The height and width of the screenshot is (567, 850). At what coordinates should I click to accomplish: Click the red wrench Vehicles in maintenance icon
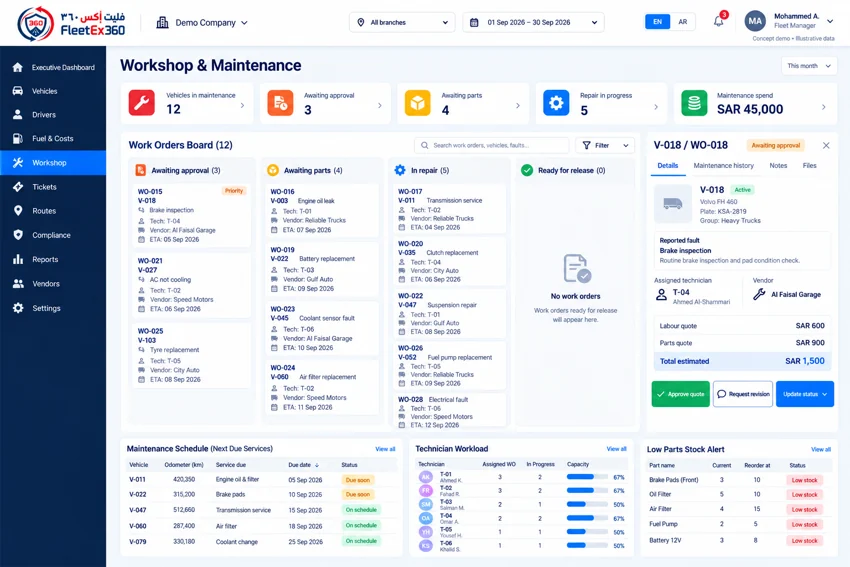point(141,103)
